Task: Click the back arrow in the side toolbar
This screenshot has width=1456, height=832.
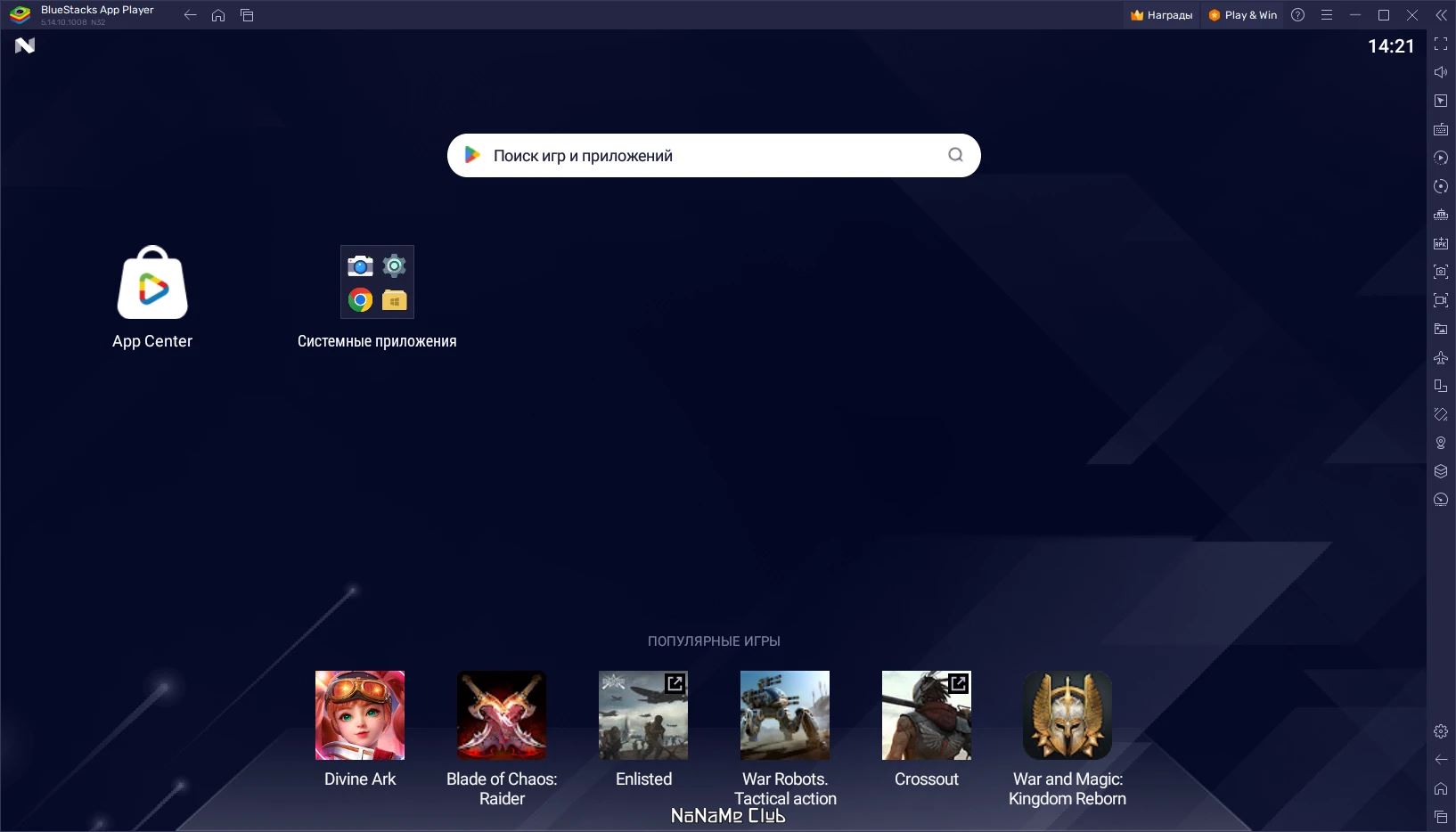Action: 1441,760
